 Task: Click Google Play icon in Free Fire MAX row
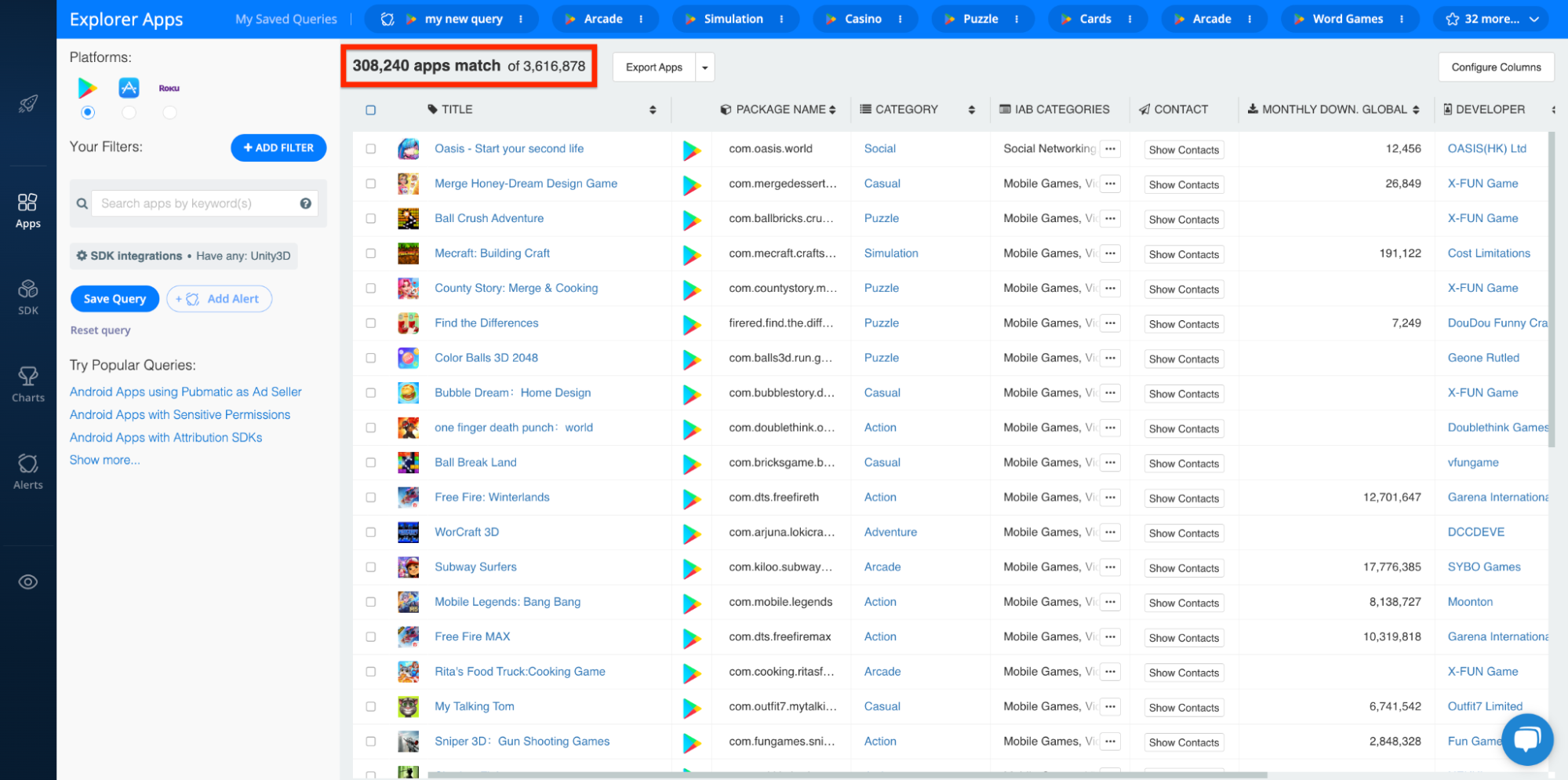[x=692, y=638]
